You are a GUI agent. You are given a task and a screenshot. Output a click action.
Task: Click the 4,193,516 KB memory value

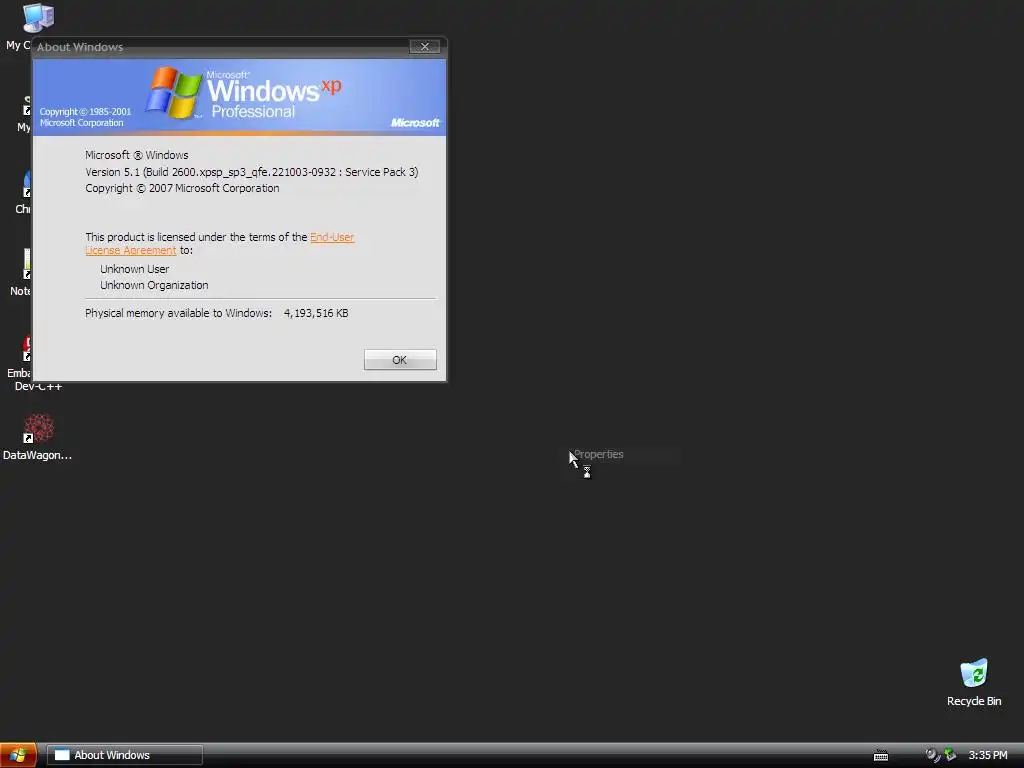316,313
